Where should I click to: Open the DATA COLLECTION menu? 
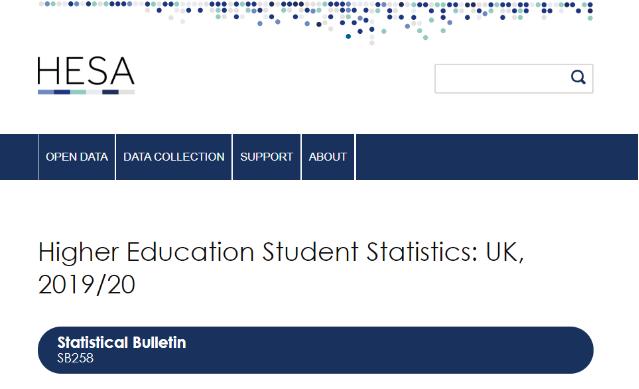174,157
